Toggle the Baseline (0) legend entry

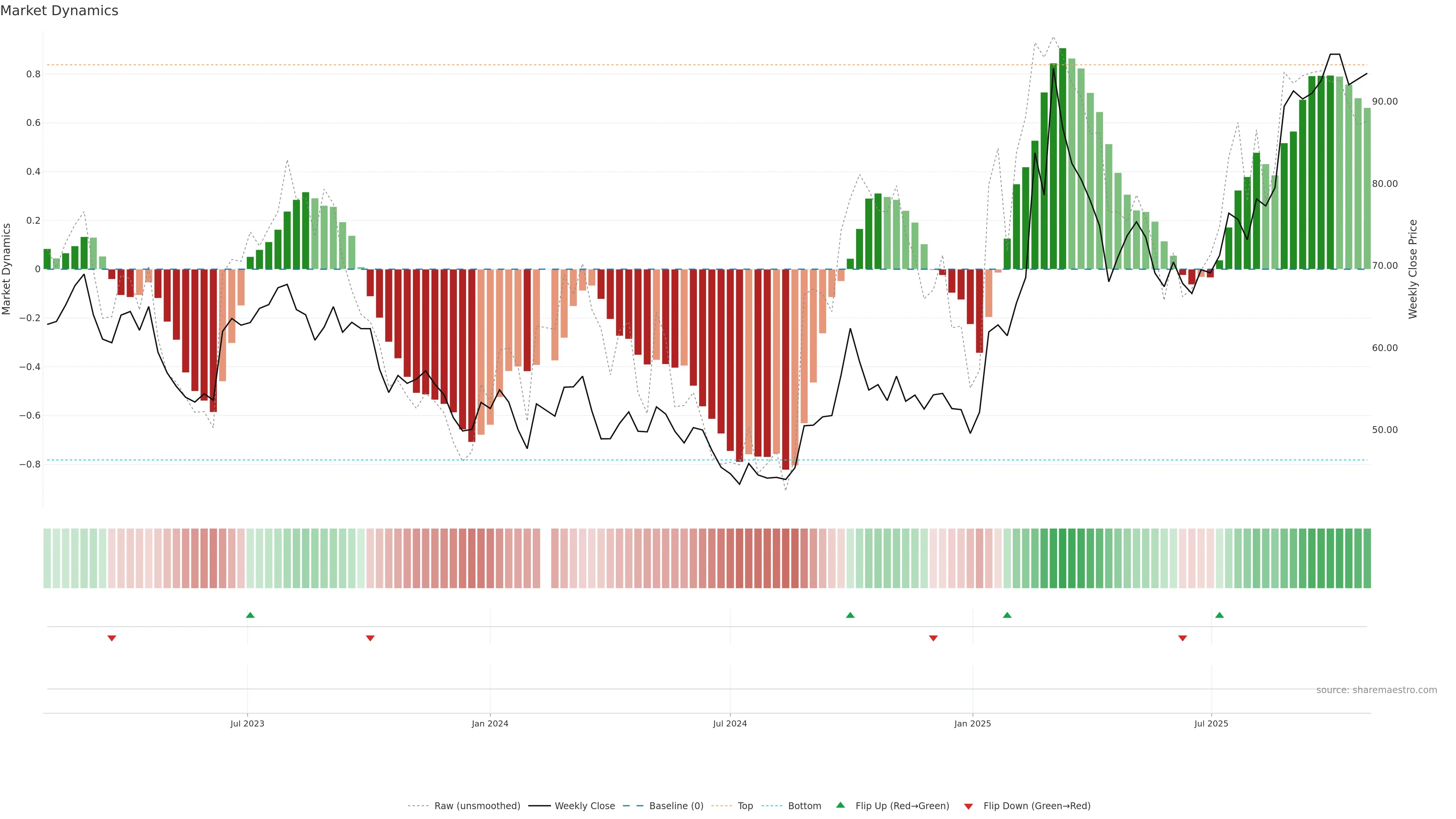(676, 806)
